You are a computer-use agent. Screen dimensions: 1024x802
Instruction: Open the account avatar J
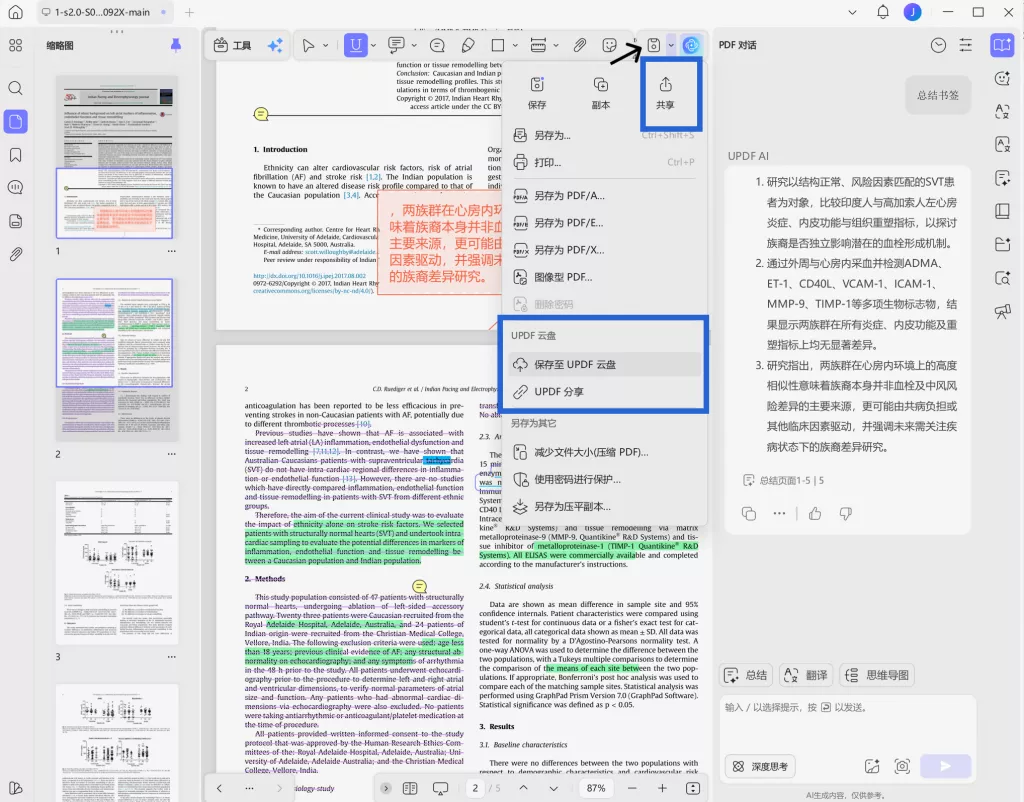pos(912,12)
